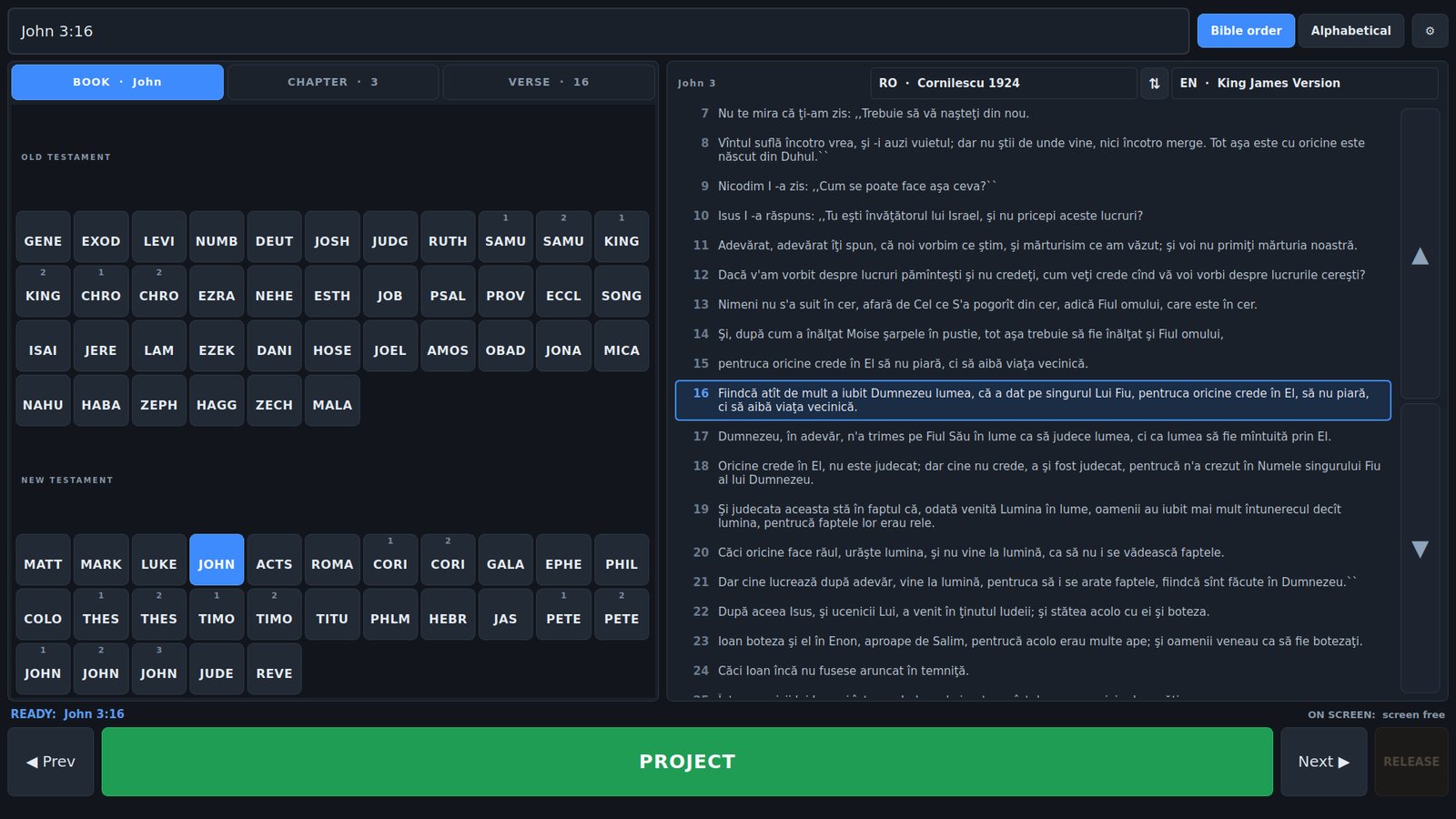1456x819 pixels.
Task: Select the CHAPTER 3 tab
Action: [333, 82]
